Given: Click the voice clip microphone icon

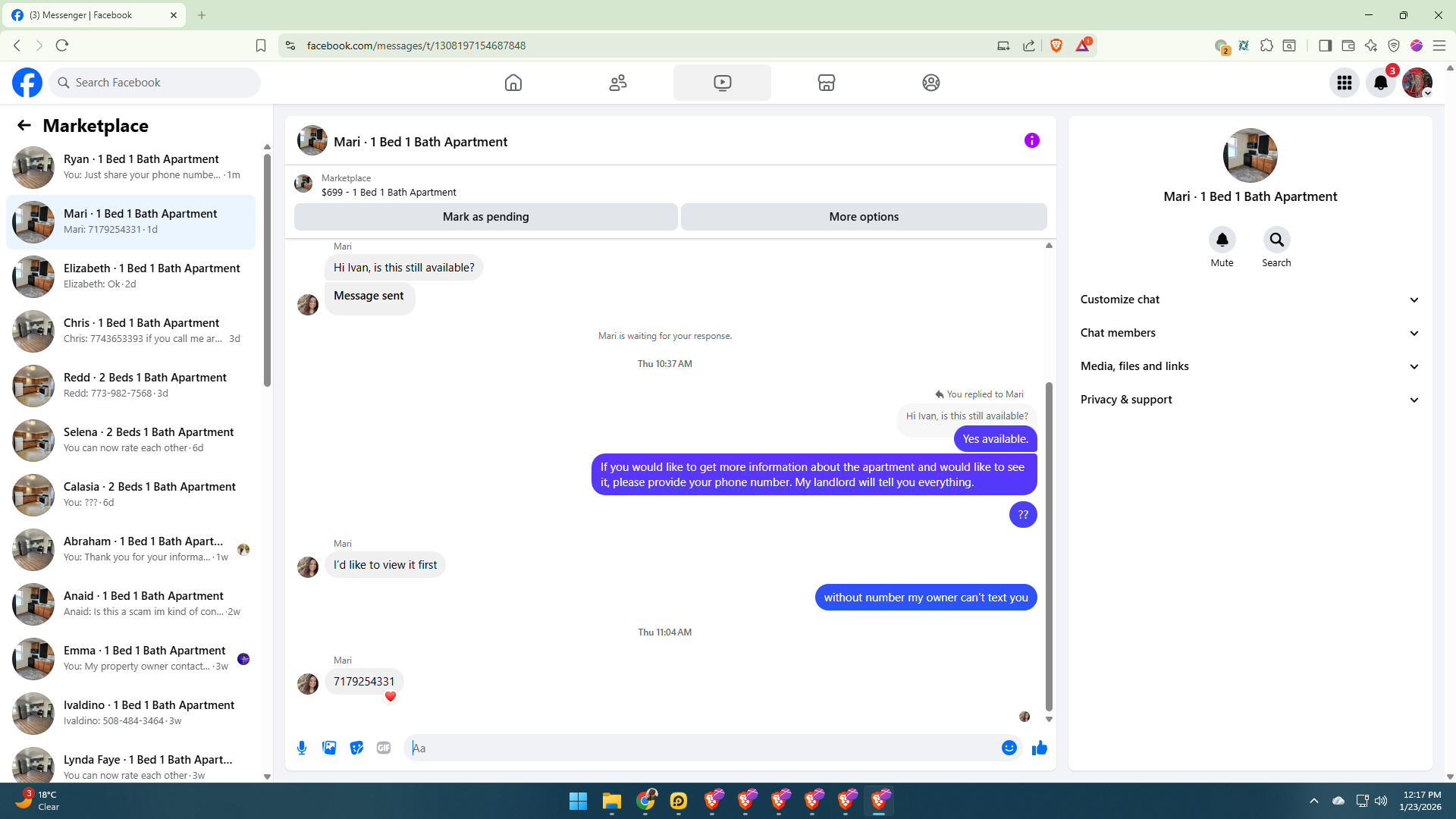Looking at the screenshot, I should point(302,748).
